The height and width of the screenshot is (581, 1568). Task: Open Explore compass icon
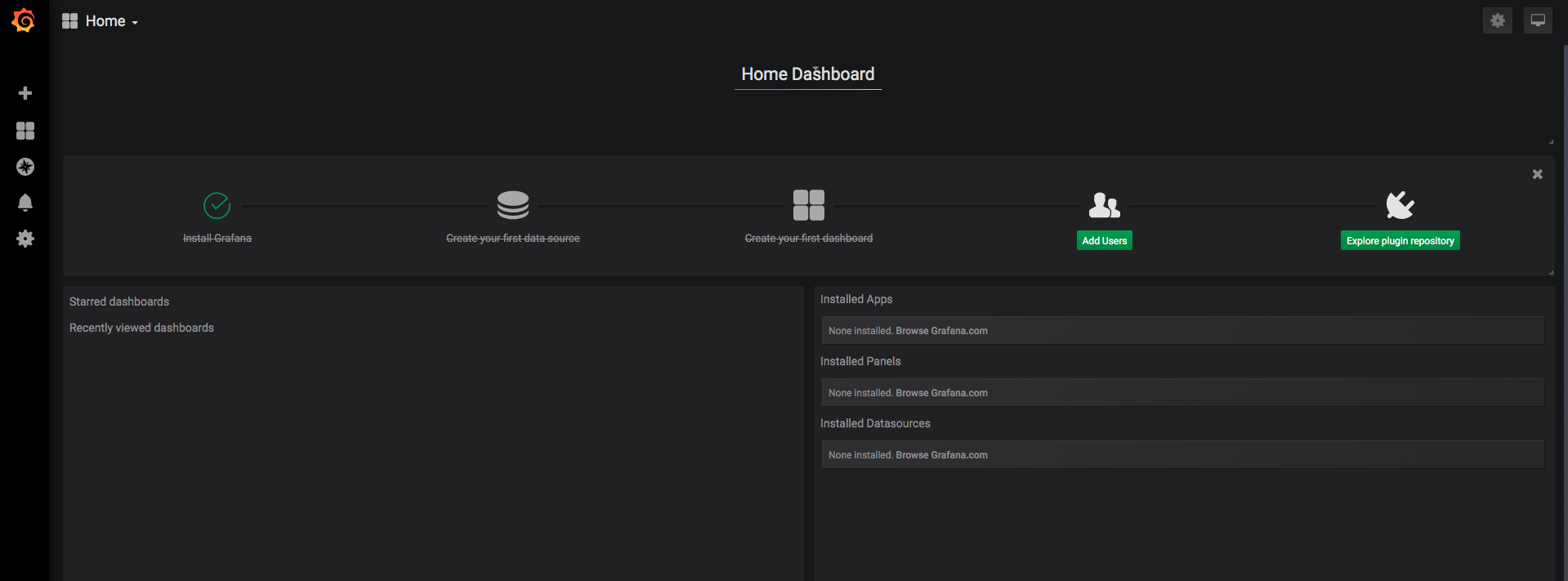click(25, 167)
